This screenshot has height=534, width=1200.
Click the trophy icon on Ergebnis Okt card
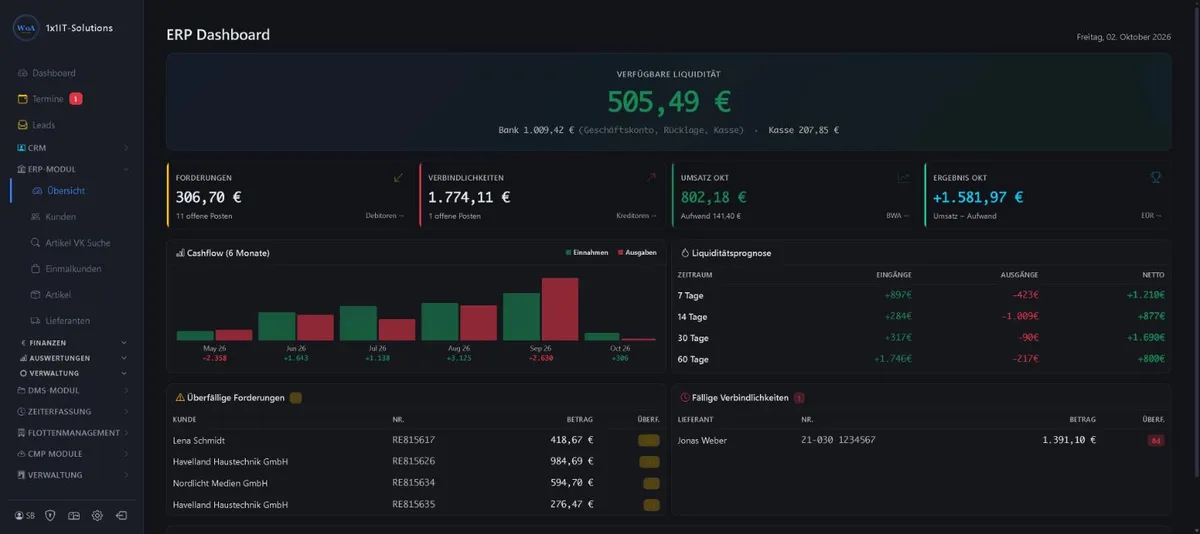[1156, 178]
